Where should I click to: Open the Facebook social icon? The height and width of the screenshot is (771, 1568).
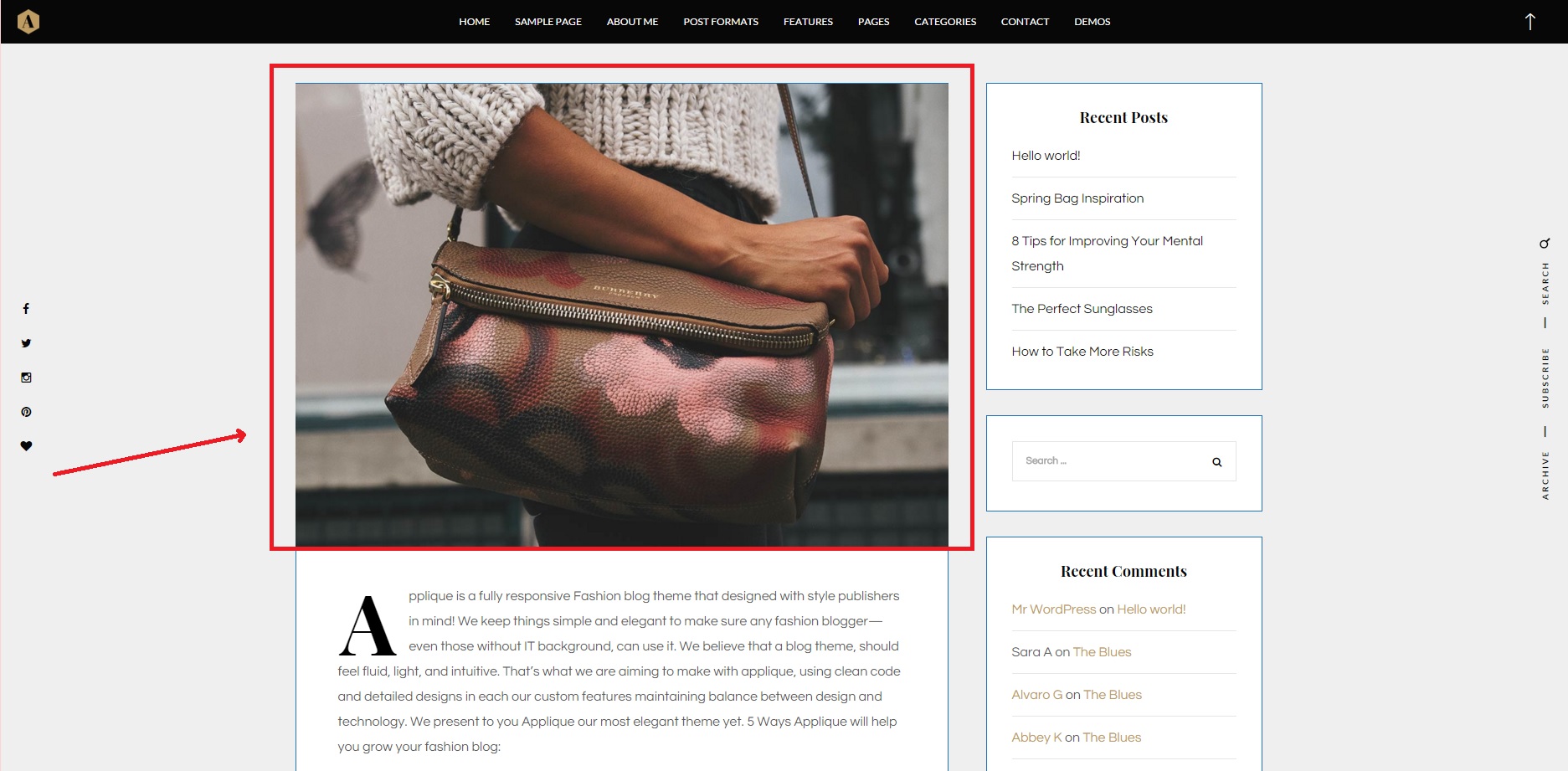point(26,309)
